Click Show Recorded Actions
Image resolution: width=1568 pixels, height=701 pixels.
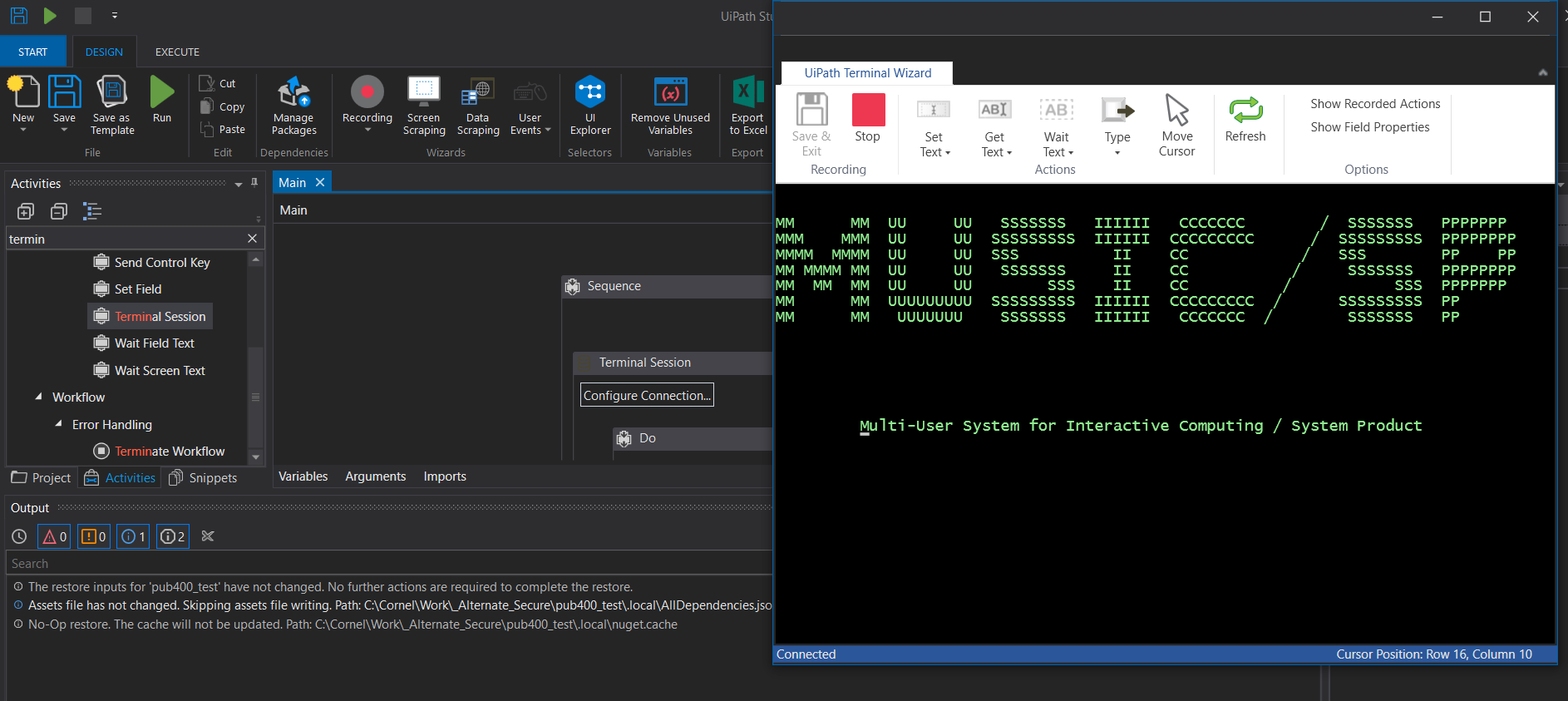(x=1374, y=104)
